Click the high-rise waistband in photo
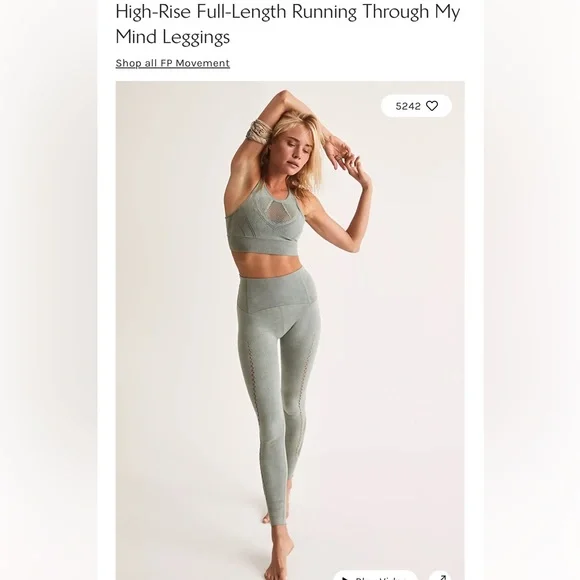Screen dimensions: 580x580 click(278, 292)
